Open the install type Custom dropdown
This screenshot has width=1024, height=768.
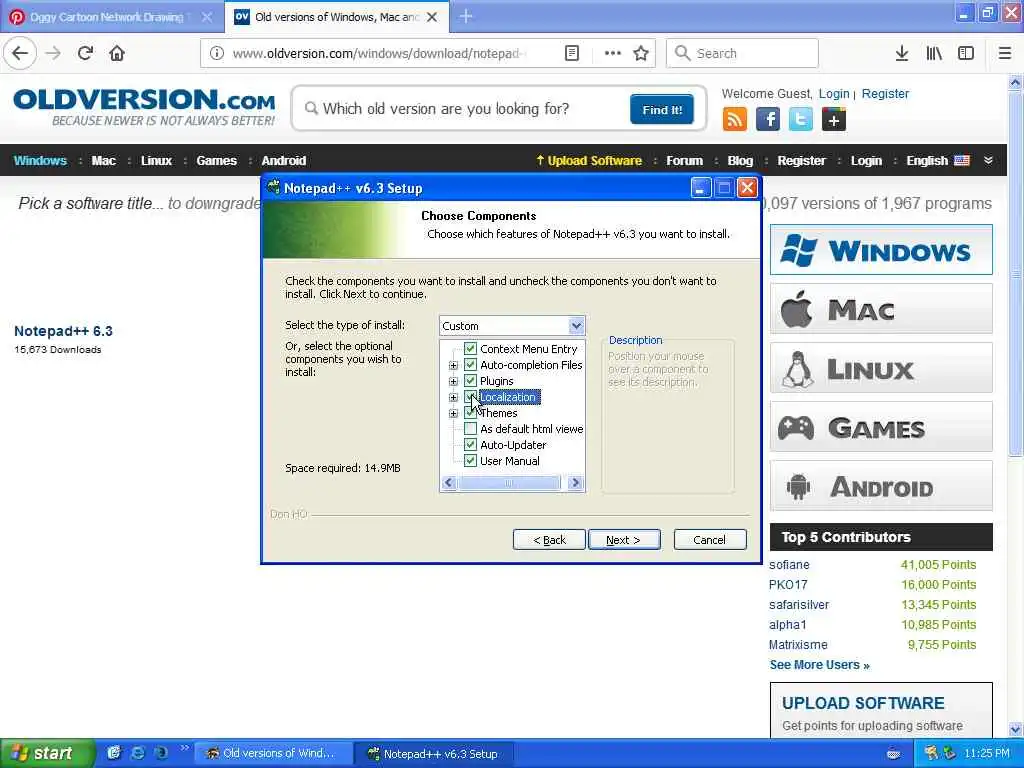[512, 325]
